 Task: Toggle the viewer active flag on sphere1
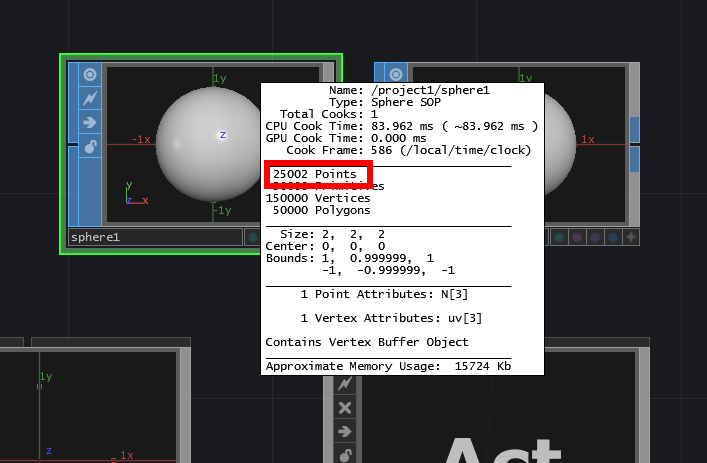click(x=90, y=74)
